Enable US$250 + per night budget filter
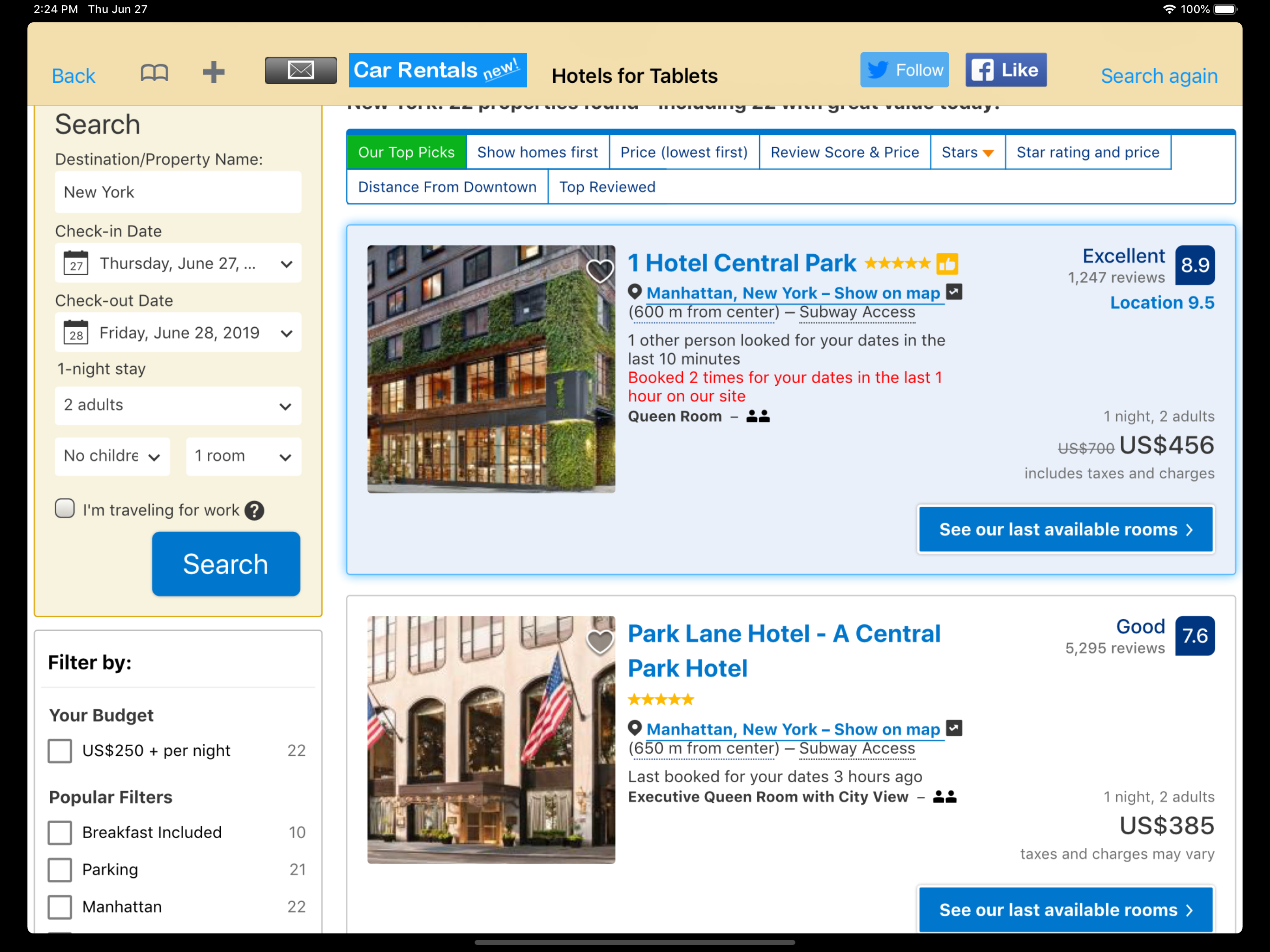 pos(60,750)
